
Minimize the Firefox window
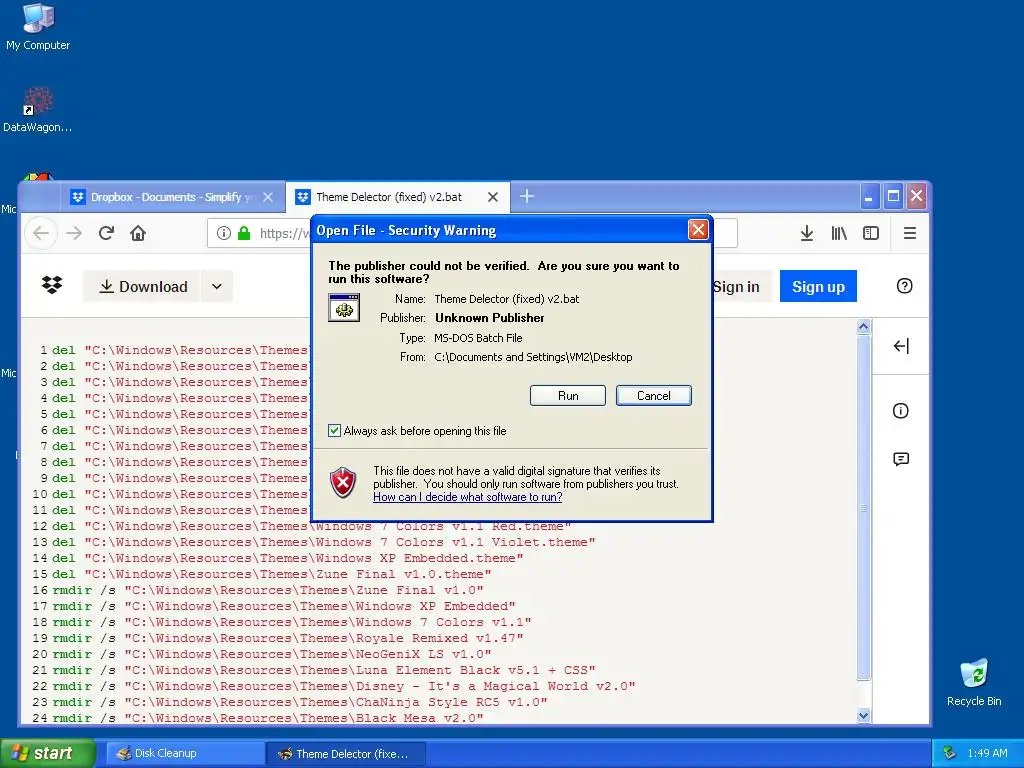point(869,196)
